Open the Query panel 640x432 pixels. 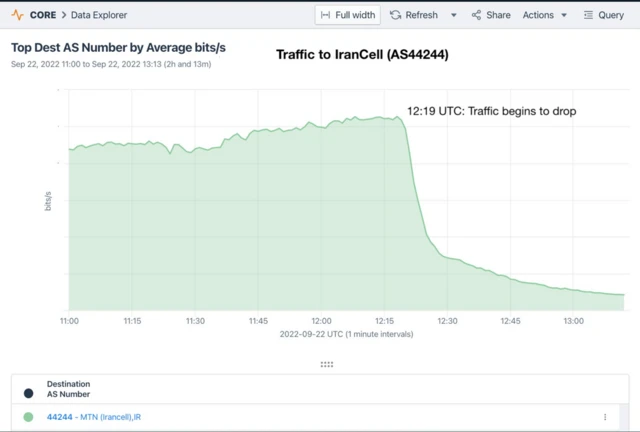pyautogui.click(x=604, y=15)
